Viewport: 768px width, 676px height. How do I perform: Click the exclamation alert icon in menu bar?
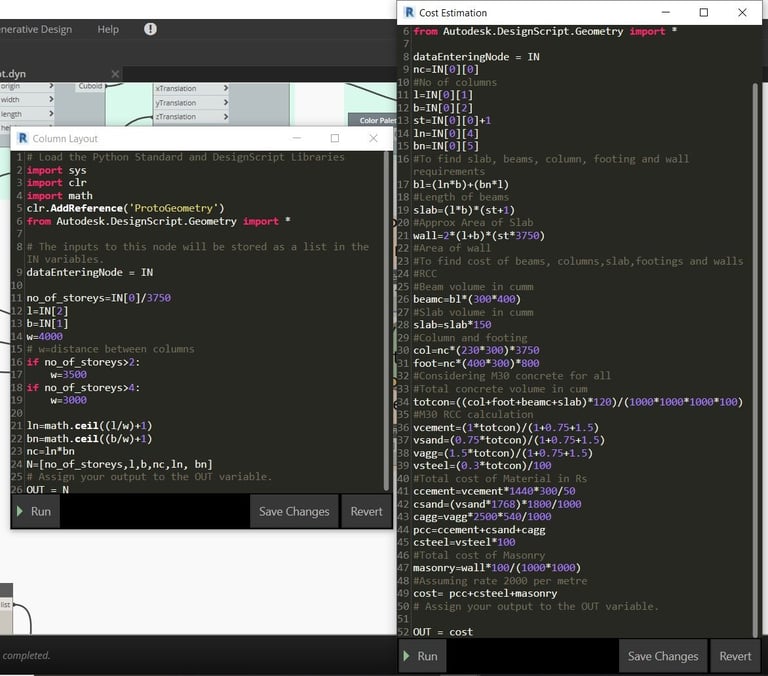coord(150,29)
